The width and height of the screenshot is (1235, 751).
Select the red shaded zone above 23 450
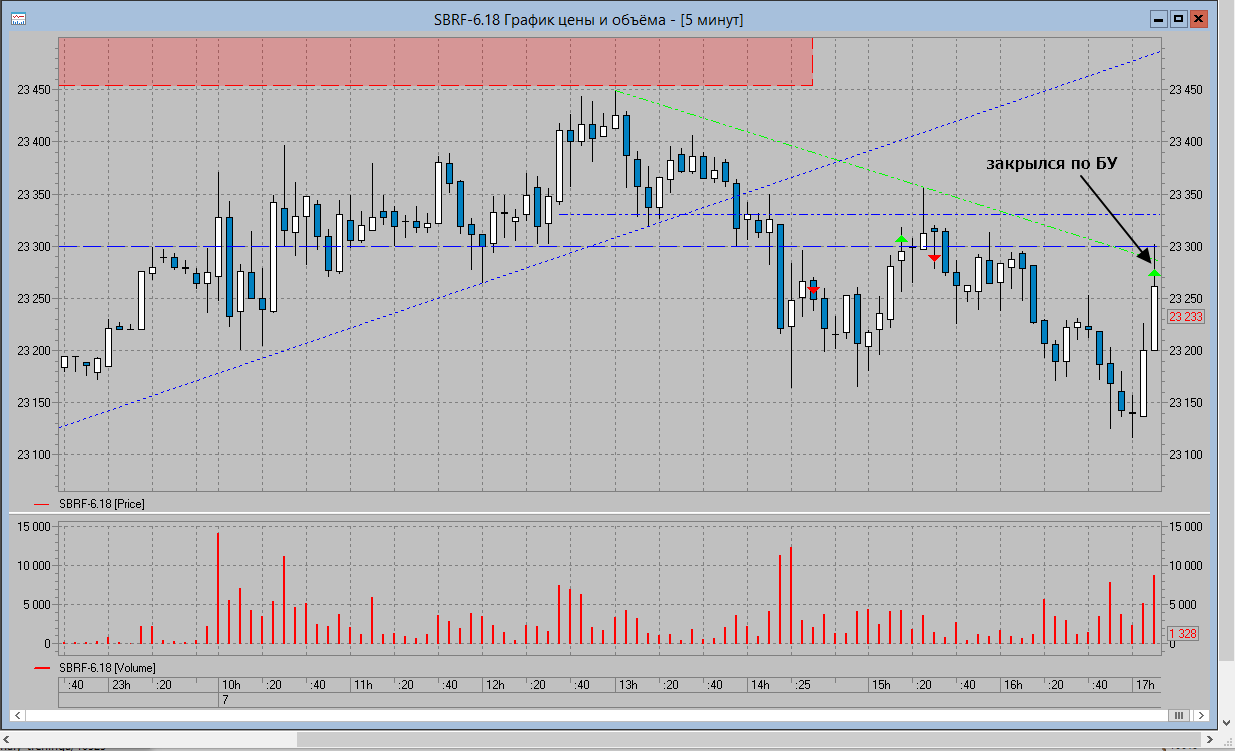435,62
